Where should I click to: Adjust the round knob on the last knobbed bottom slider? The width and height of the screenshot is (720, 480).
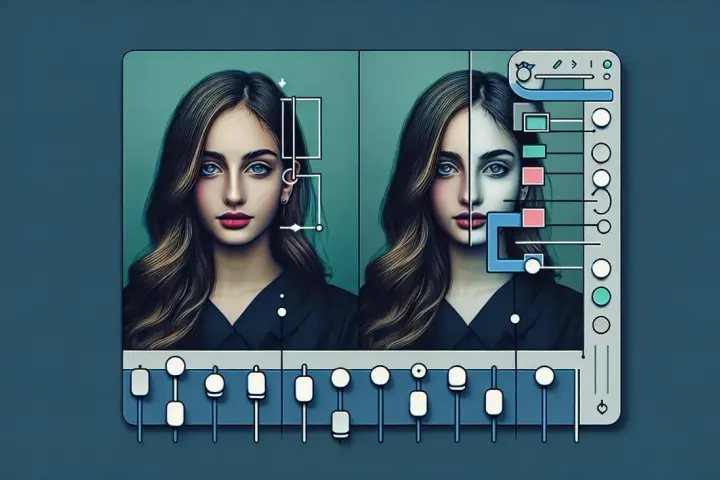click(x=545, y=376)
